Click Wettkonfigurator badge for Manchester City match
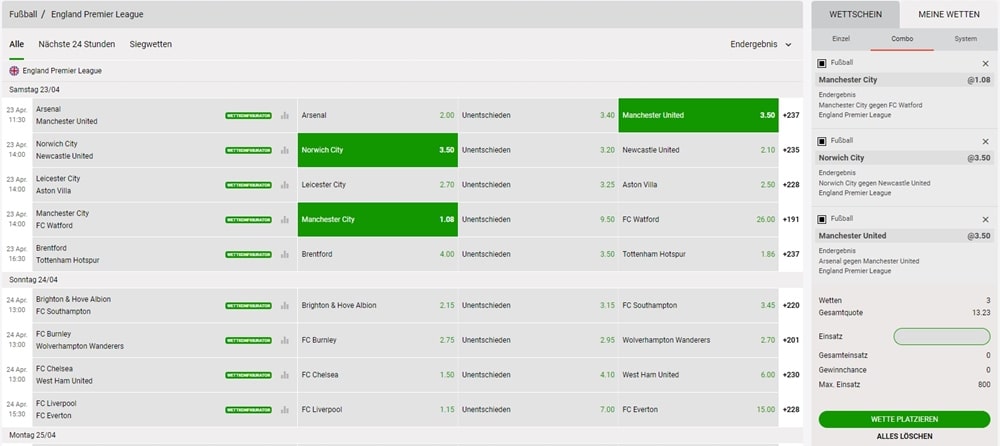The height and width of the screenshot is (446, 1000). tap(248, 219)
